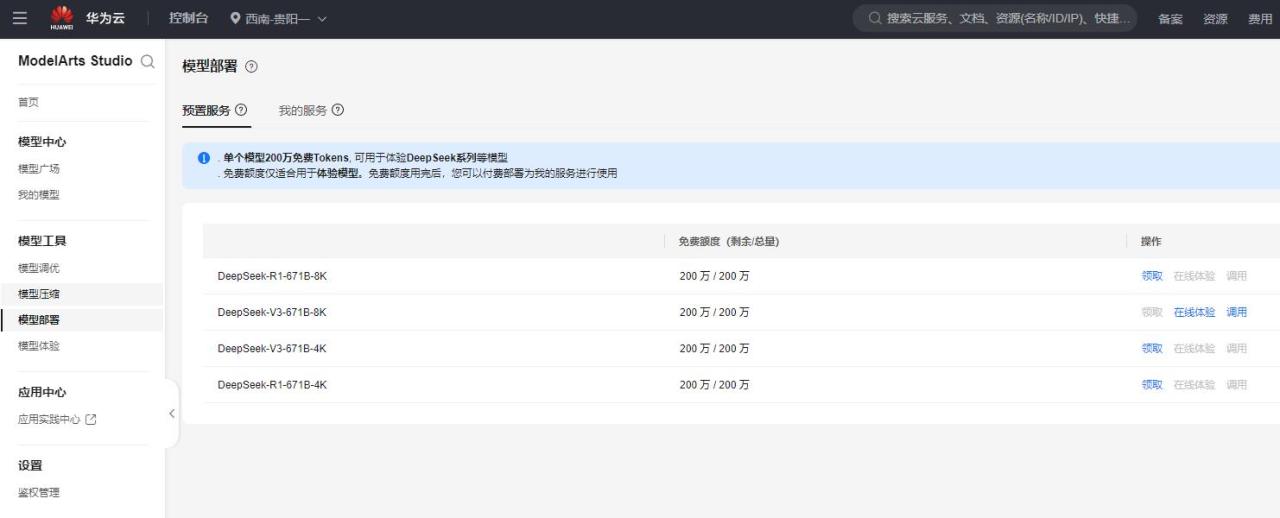Open 鉴权管理 under 设置
The width and height of the screenshot is (1280, 518).
(39, 492)
